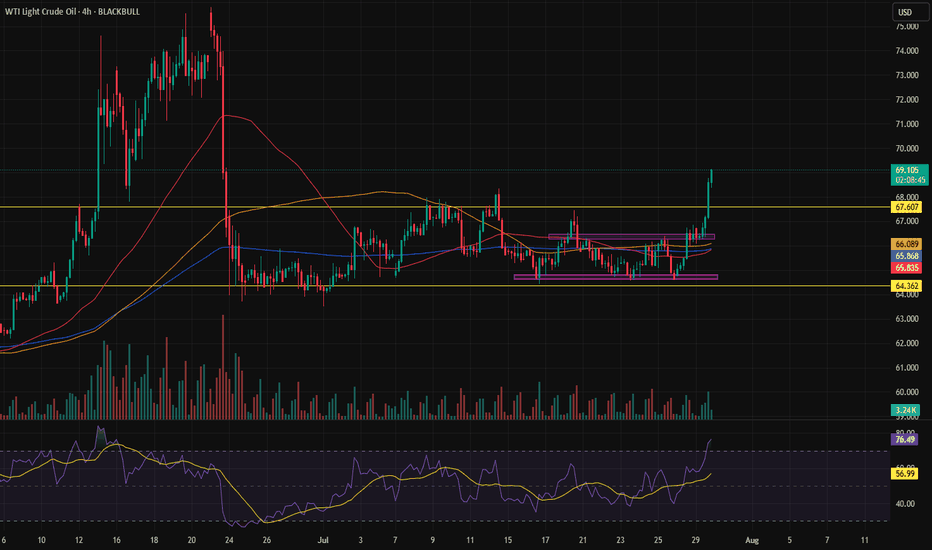Click the 63.000 price axis label
This screenshot has height=550, width=932.
[907, 319]
